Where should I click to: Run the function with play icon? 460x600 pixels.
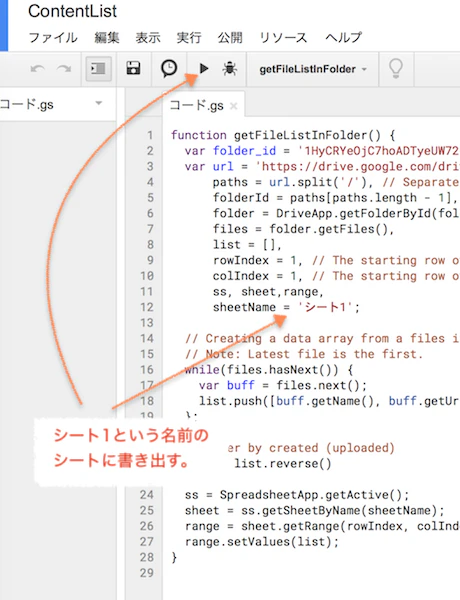click(204, 68)
